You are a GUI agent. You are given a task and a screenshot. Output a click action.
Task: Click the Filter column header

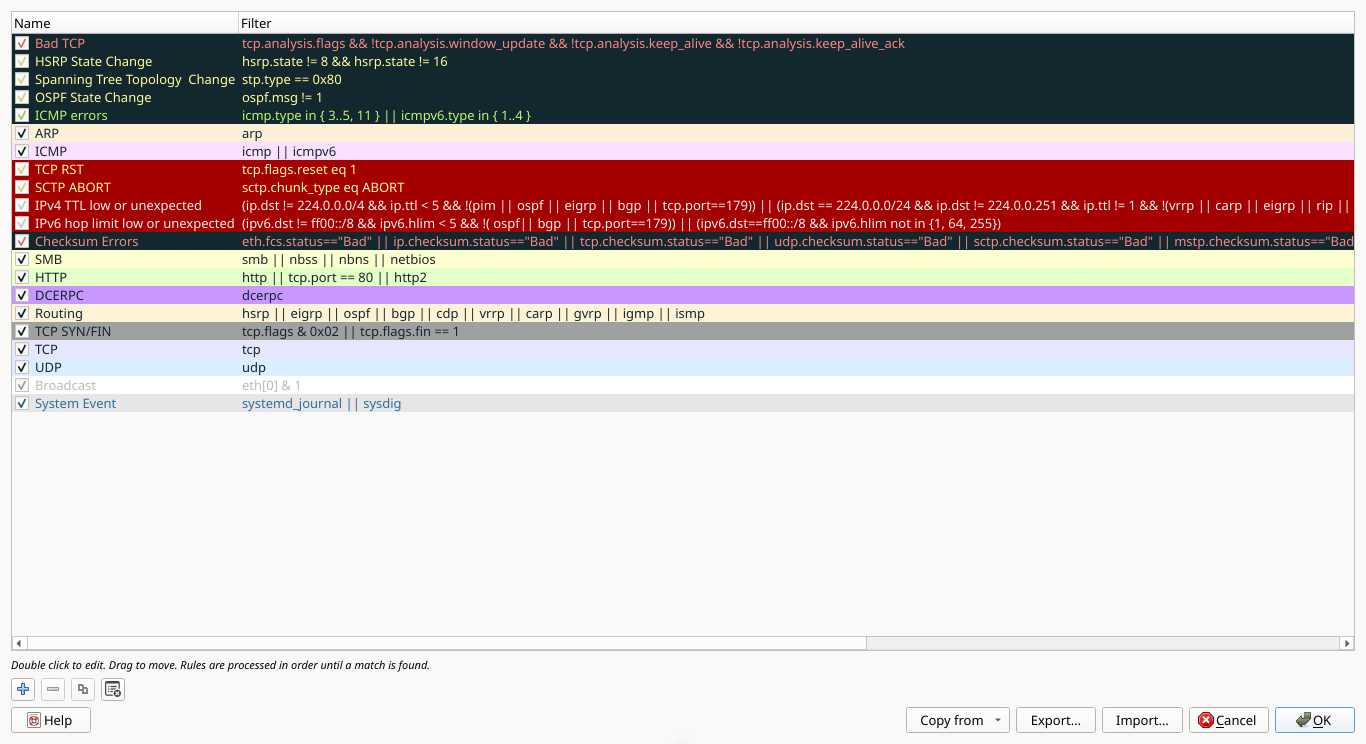[x=700, y=23]
